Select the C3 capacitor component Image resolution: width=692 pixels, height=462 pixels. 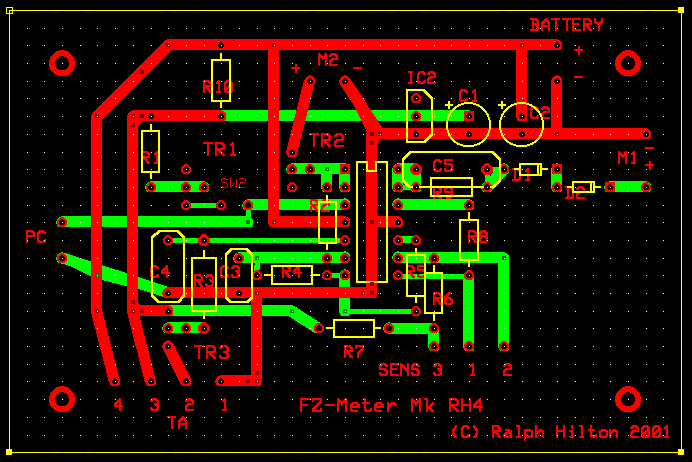click(x=238, y=275)
